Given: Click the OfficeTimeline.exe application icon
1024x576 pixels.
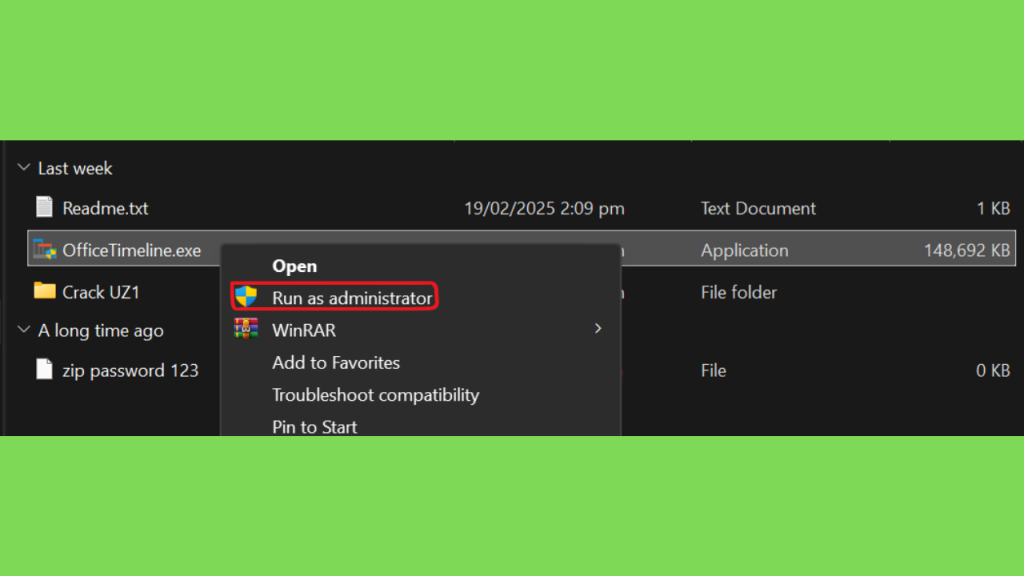Looking at the screenshot, I should 44,249.
